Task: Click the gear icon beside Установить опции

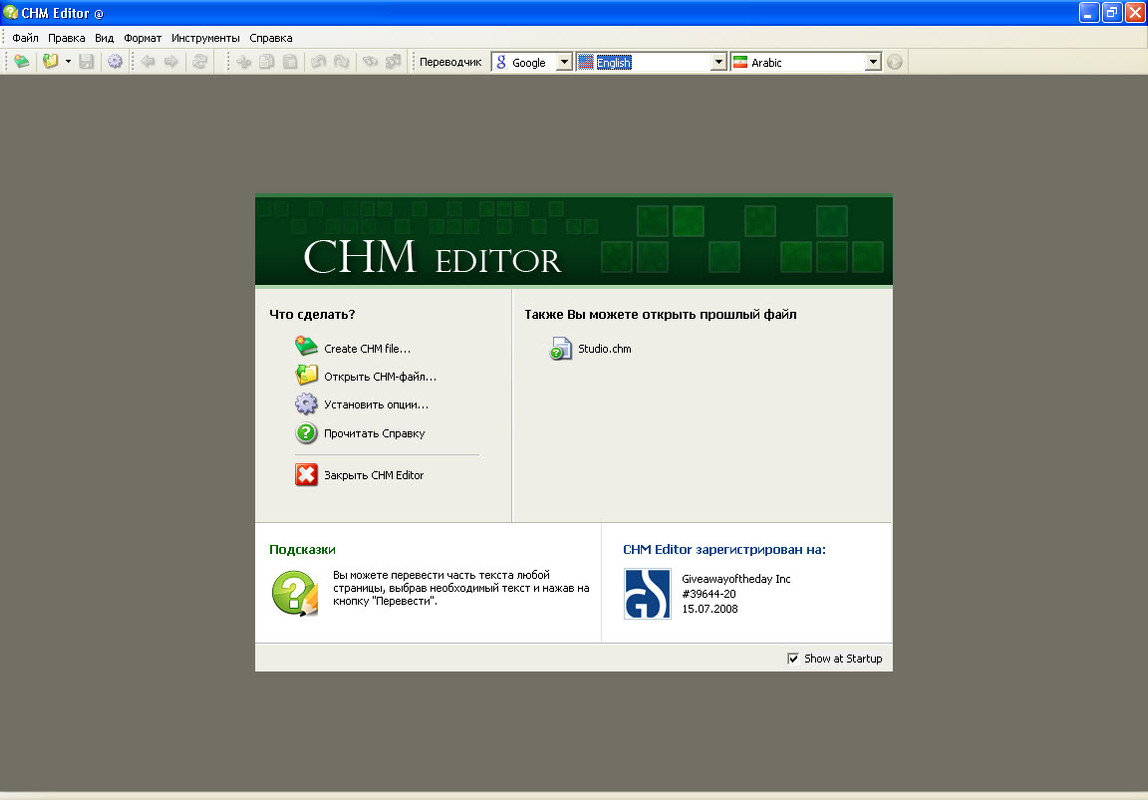Action: tap(306, 403)
